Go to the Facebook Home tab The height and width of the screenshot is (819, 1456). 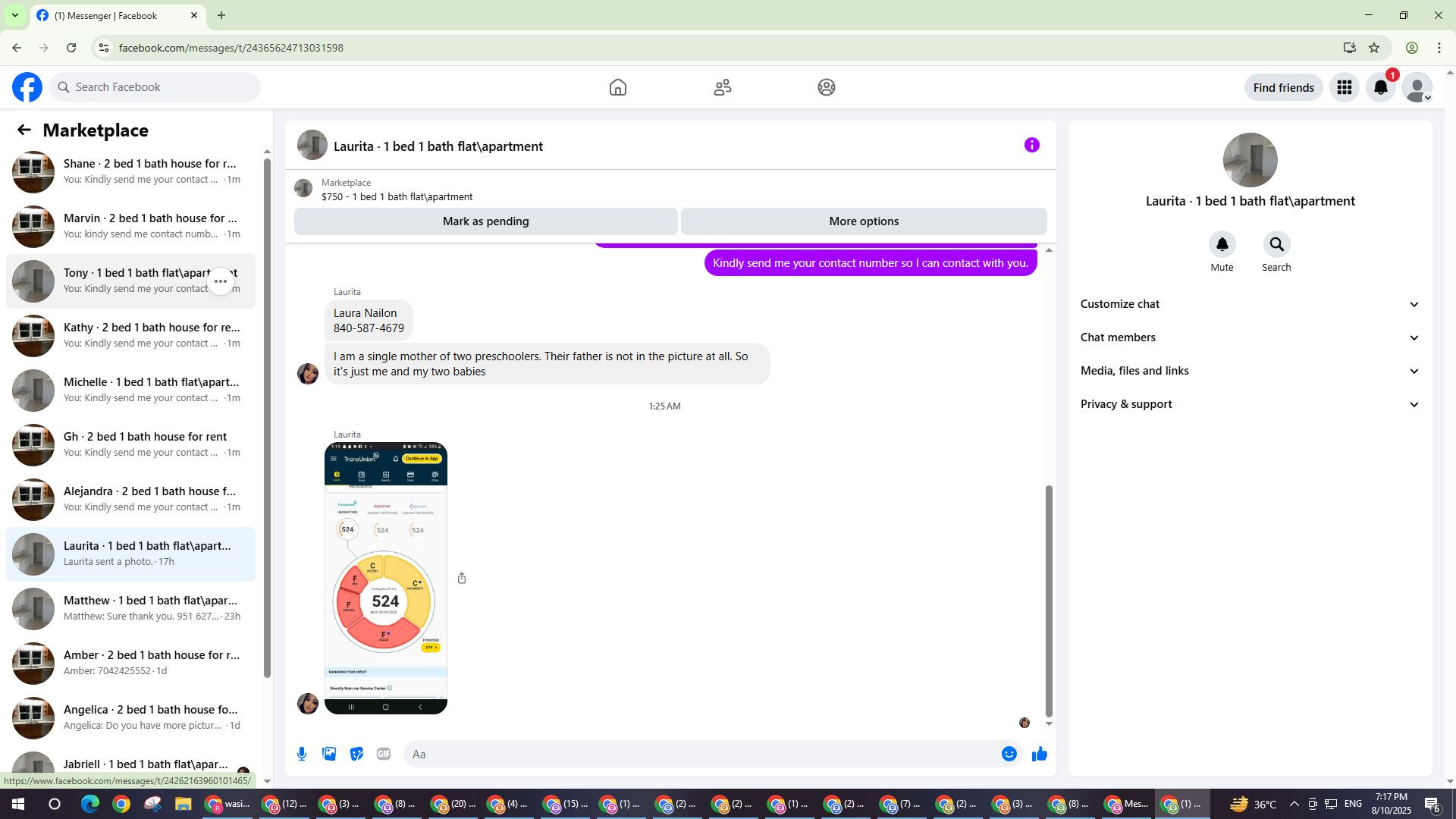(x=617, y=88)
